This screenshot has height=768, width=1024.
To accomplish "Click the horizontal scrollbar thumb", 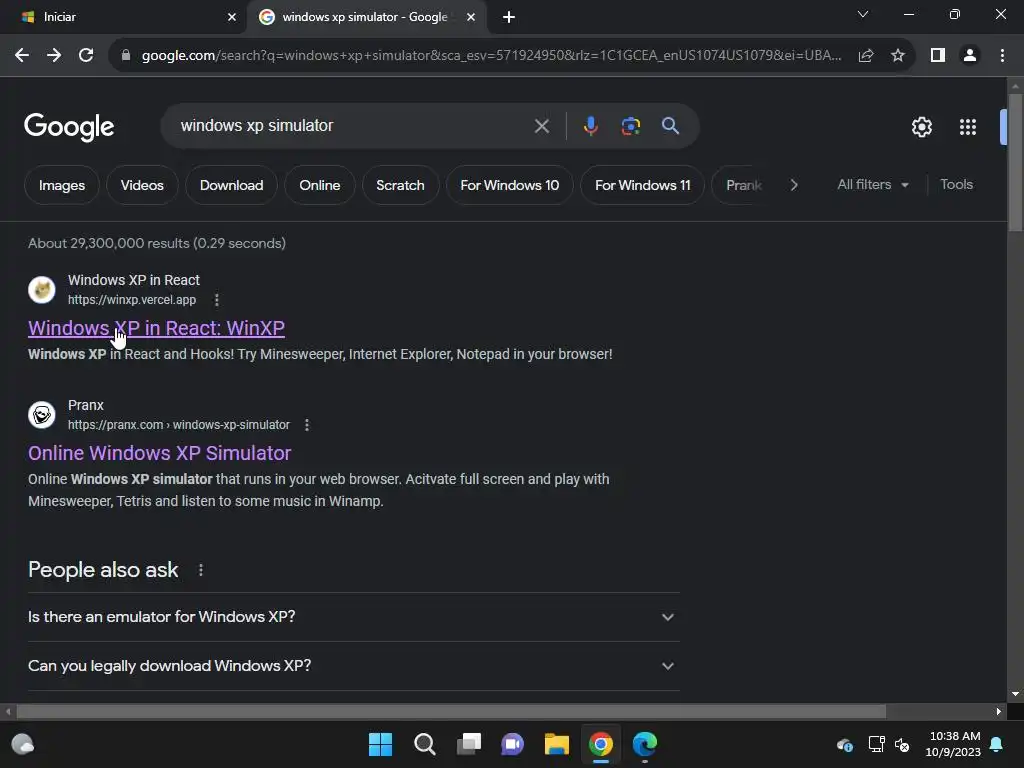I will (451, 711).
